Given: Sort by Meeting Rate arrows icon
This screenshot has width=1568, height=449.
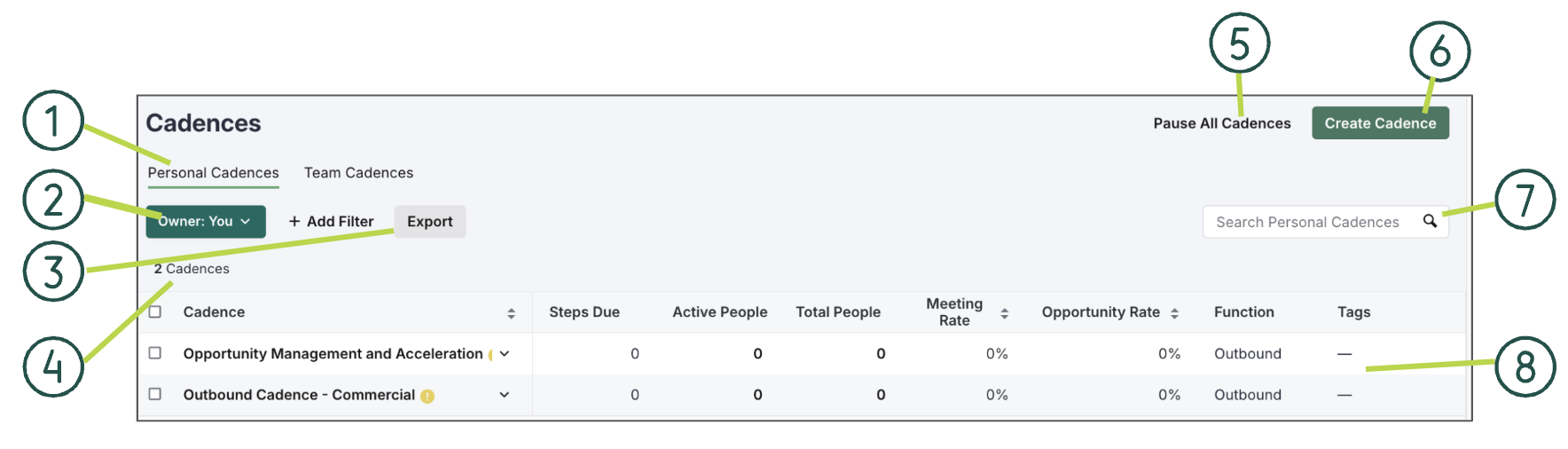Looking at the screenshot, I should point(1004,313).
